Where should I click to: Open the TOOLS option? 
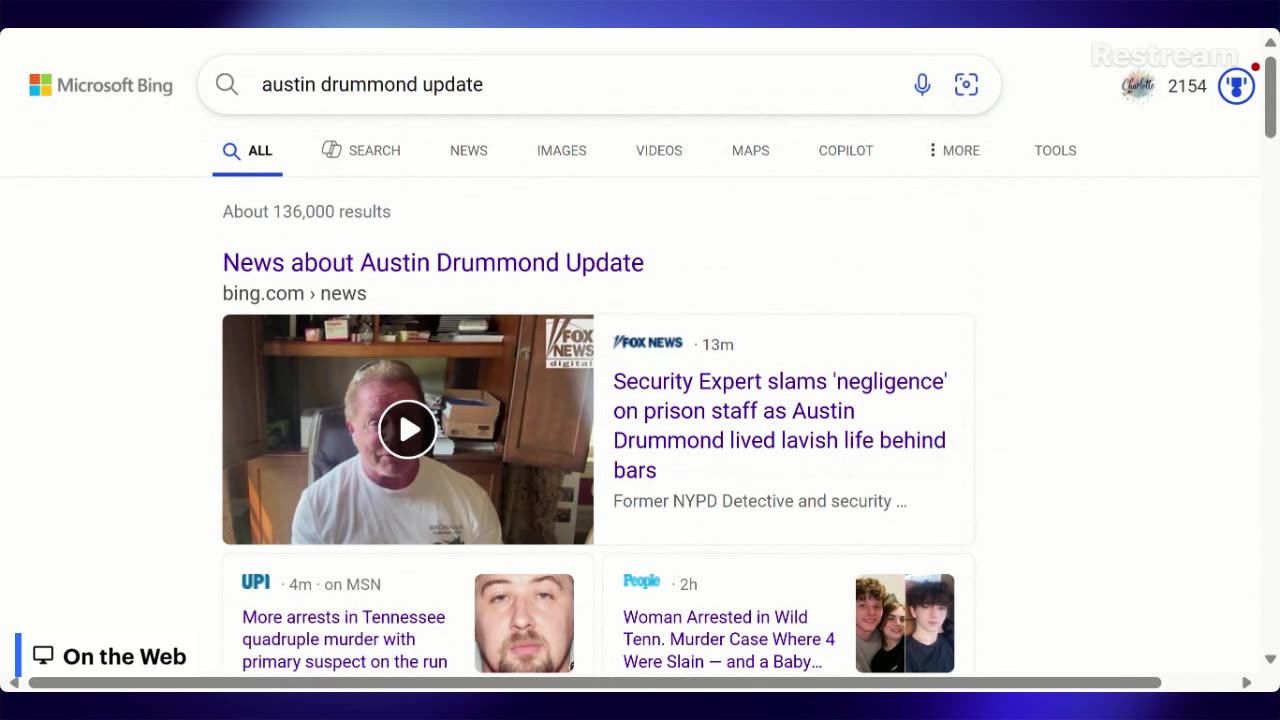tap(1055, 150)
